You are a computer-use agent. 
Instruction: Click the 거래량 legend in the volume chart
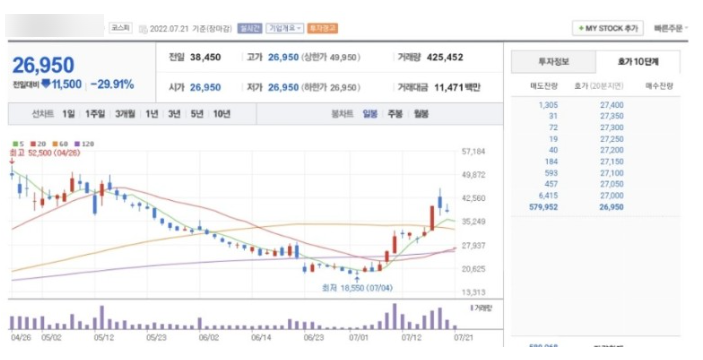(x=481, y=308)
